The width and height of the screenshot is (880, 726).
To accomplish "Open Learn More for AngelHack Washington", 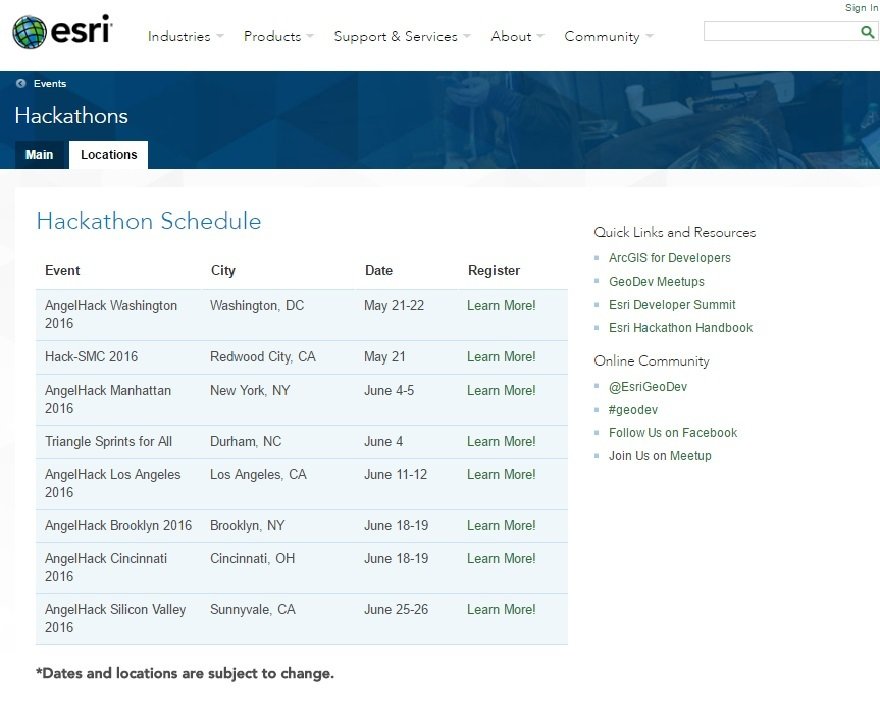I will click(501, 306).
